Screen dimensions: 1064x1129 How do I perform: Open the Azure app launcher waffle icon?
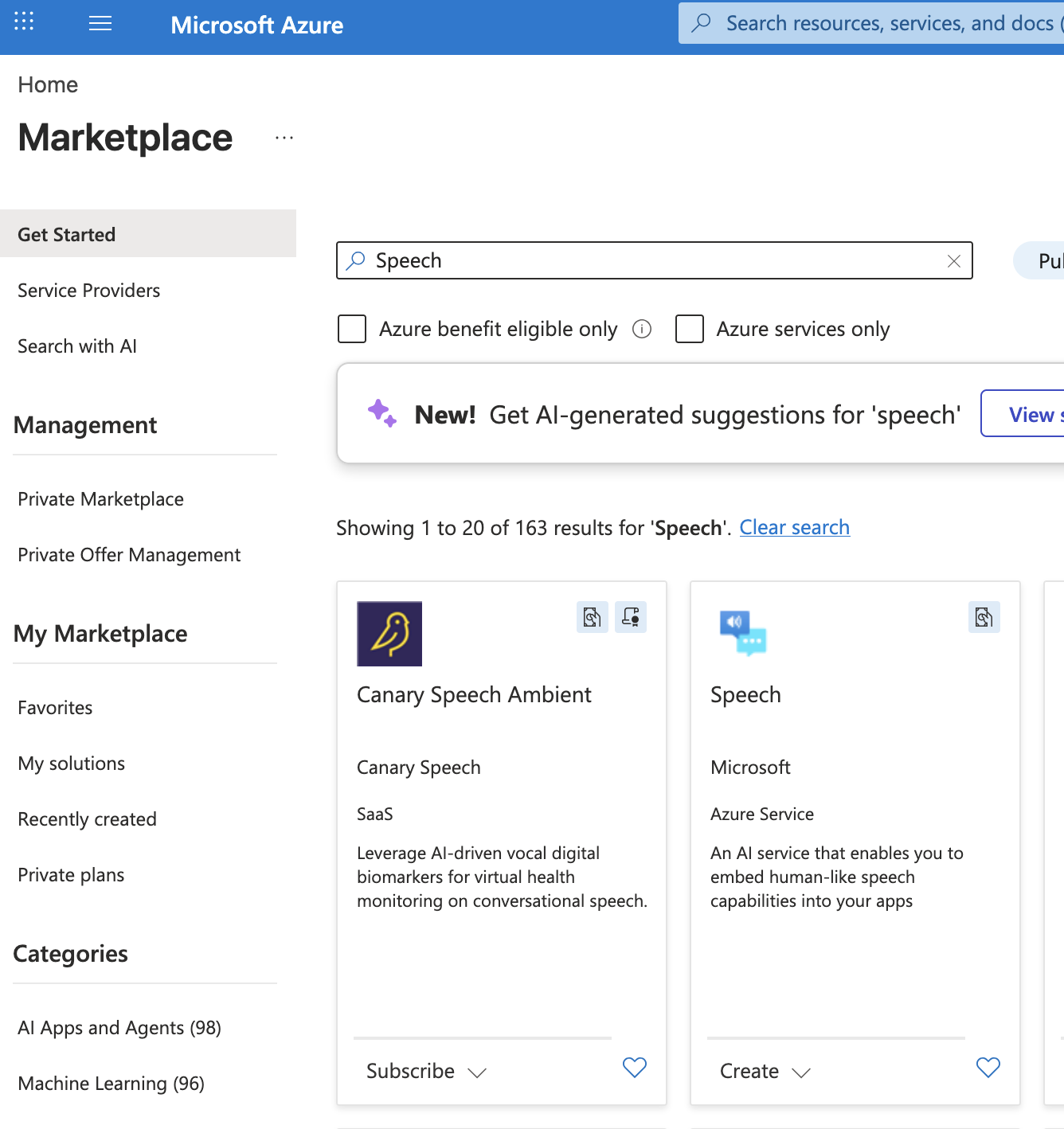coord(23,21)
